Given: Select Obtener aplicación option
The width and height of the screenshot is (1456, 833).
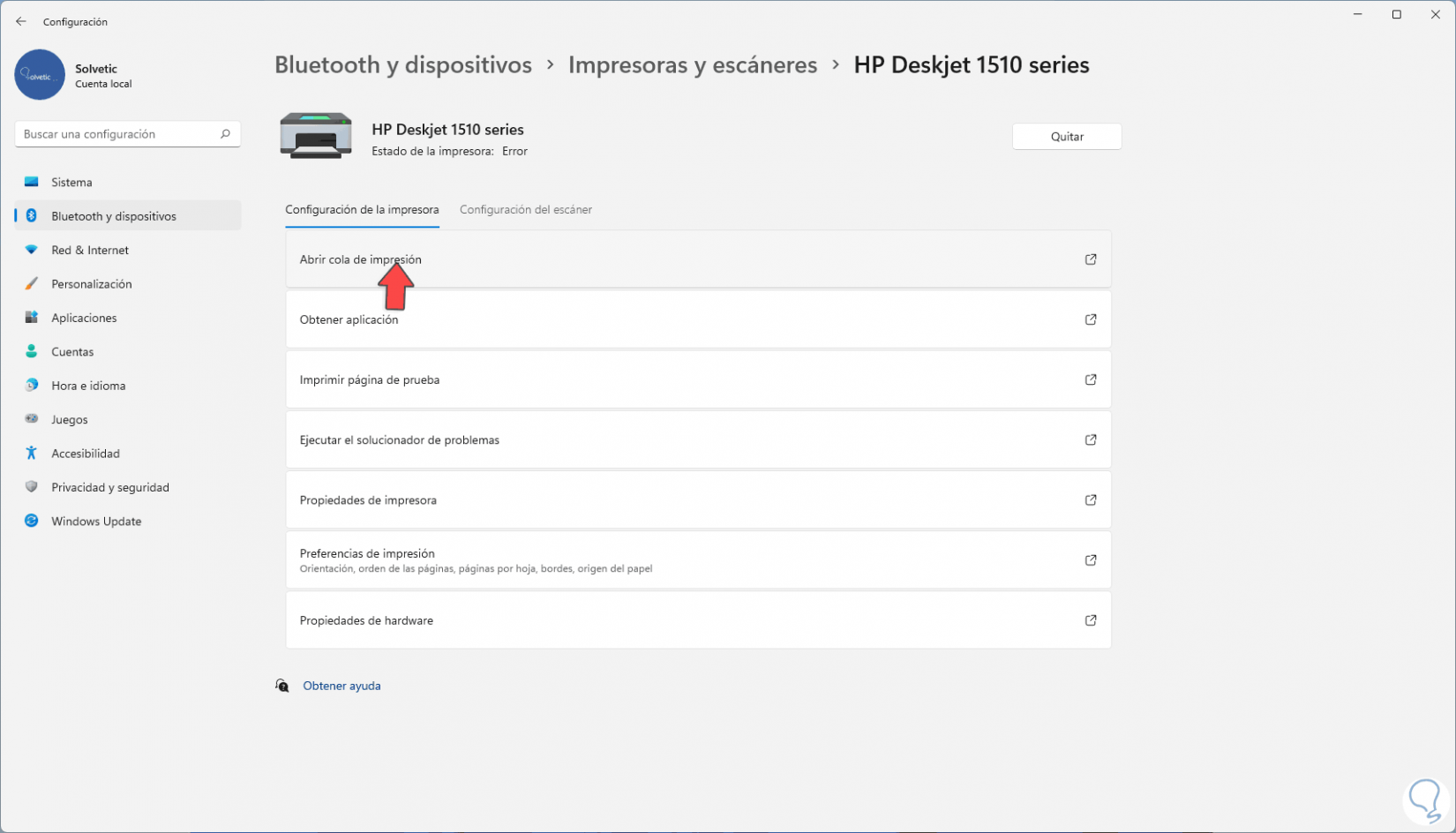Looking at the screenshot, I should [698, 319].
